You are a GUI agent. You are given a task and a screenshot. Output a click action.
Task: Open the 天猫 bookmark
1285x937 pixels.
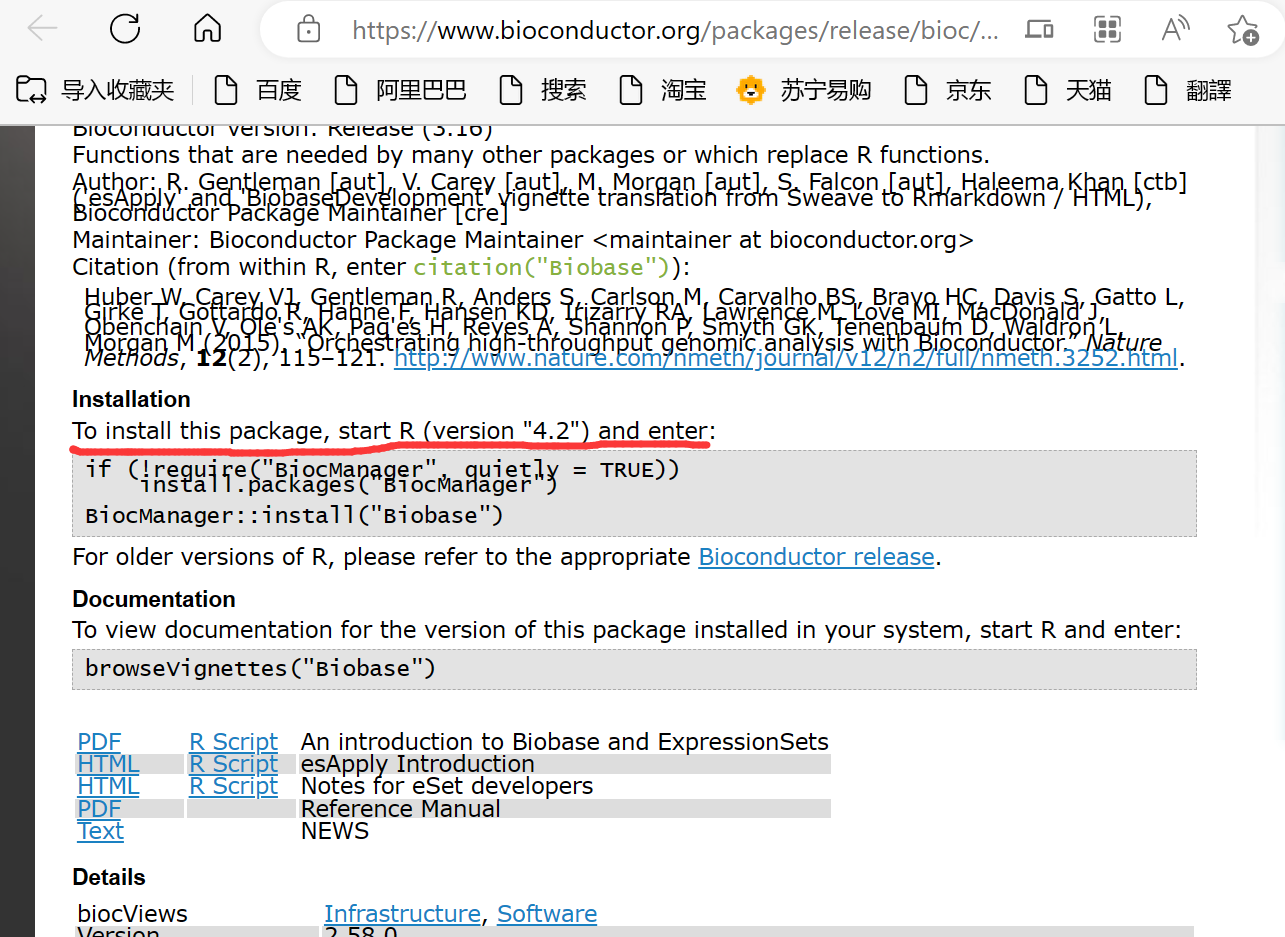(1068, 90)
